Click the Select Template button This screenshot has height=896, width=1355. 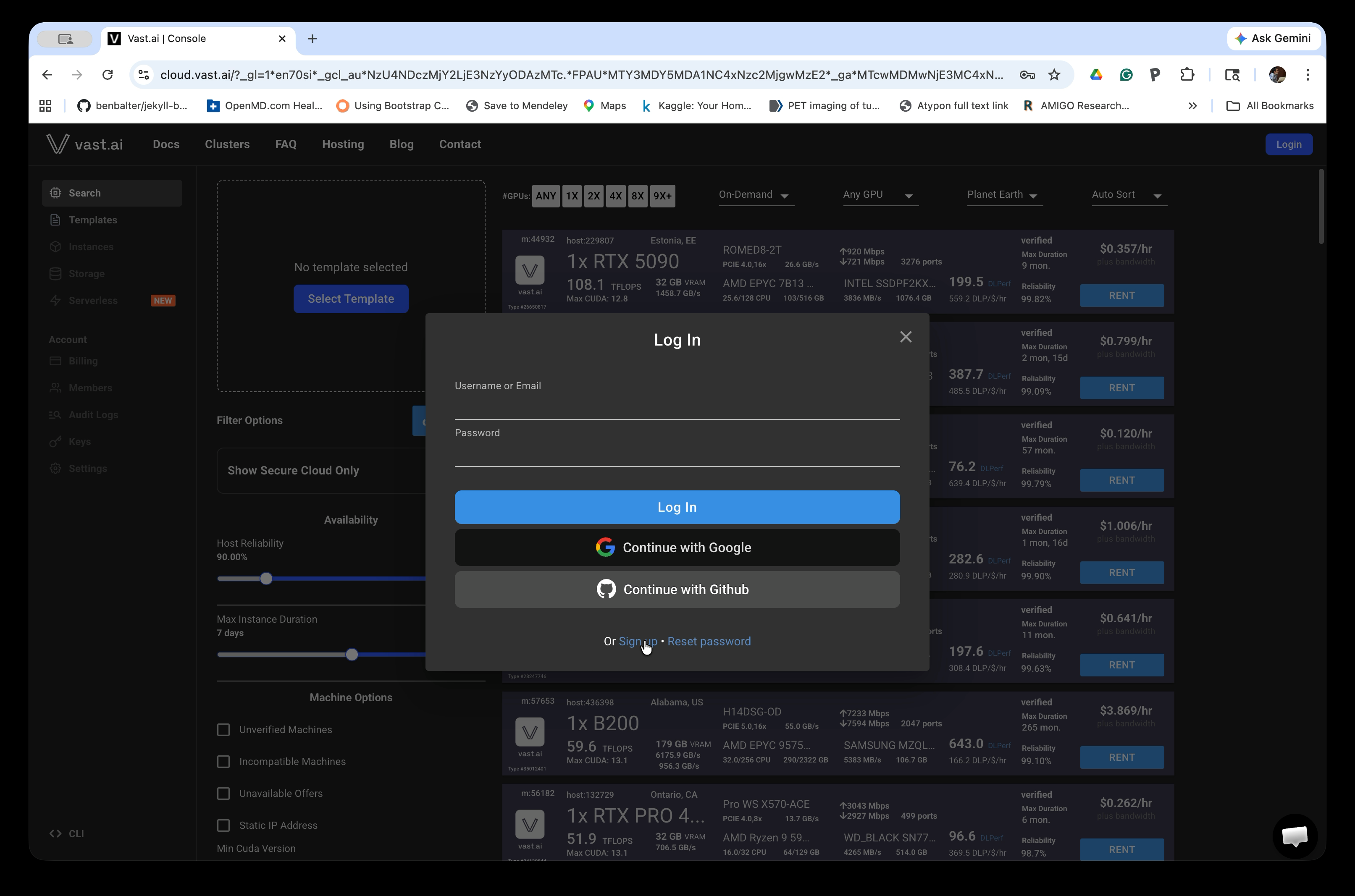click(x=351, y=299)
